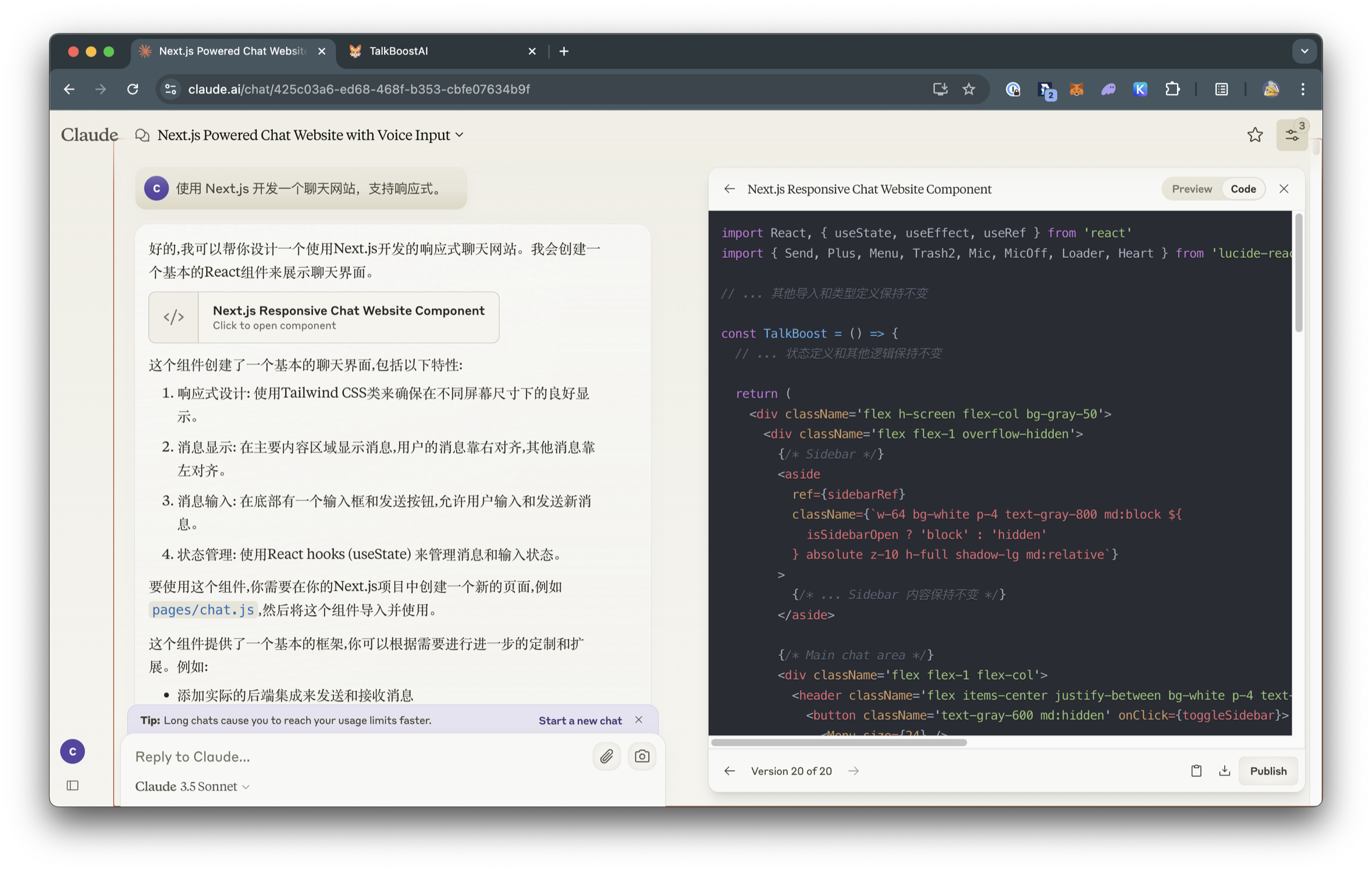This screenshot has height=872, width=1372.
Task: Copy artifact code with clipboard icon
Action: click(x=1196, y=770)
